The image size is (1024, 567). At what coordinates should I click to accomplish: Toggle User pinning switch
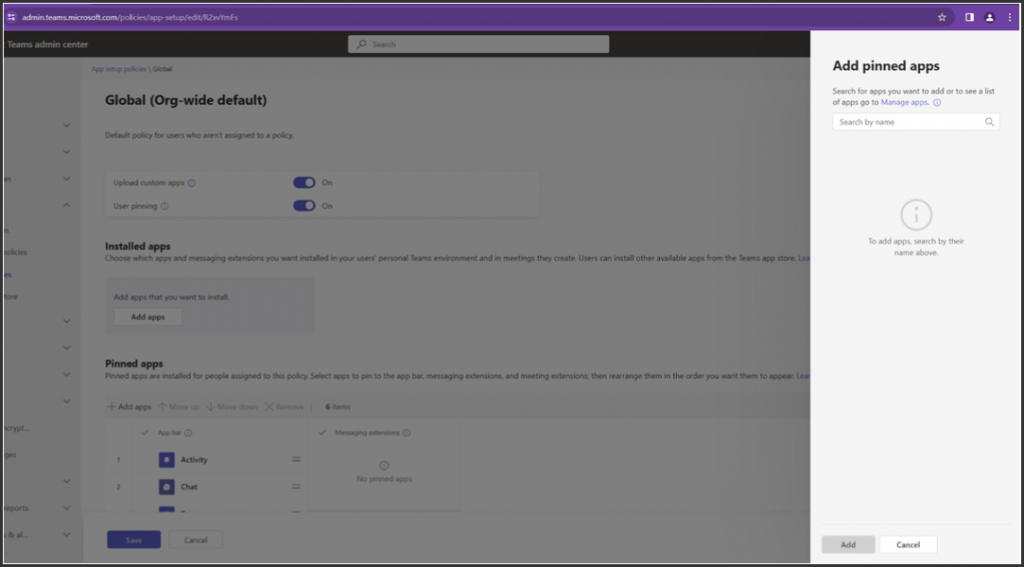coord(304,206)
